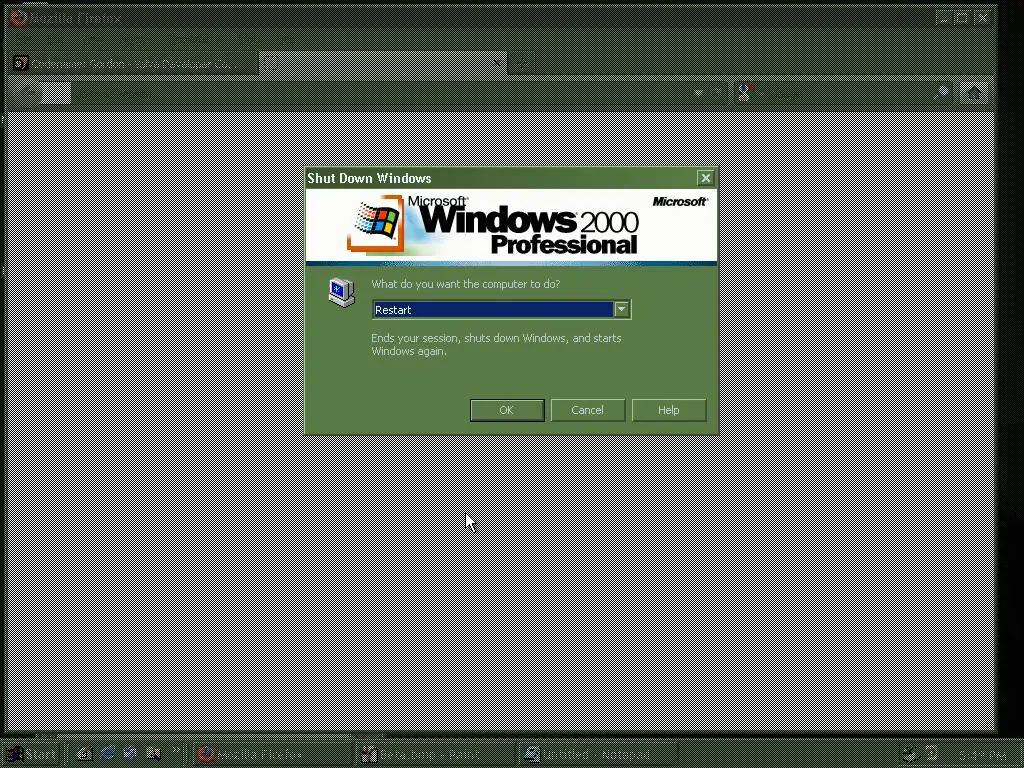This screenshot has width=1024, height=768.
Task: Go to the Firefox Home page icon
Action: click(974, 93)
